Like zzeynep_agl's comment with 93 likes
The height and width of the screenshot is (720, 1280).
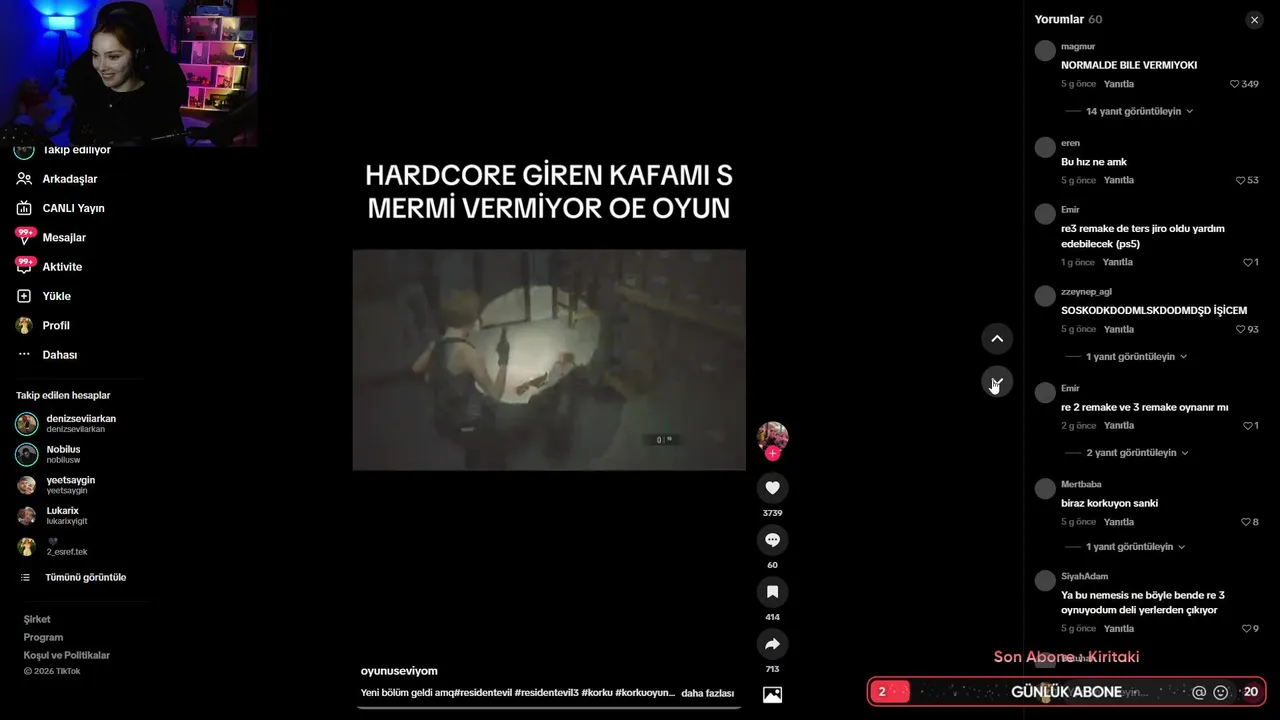(1241, 329)
